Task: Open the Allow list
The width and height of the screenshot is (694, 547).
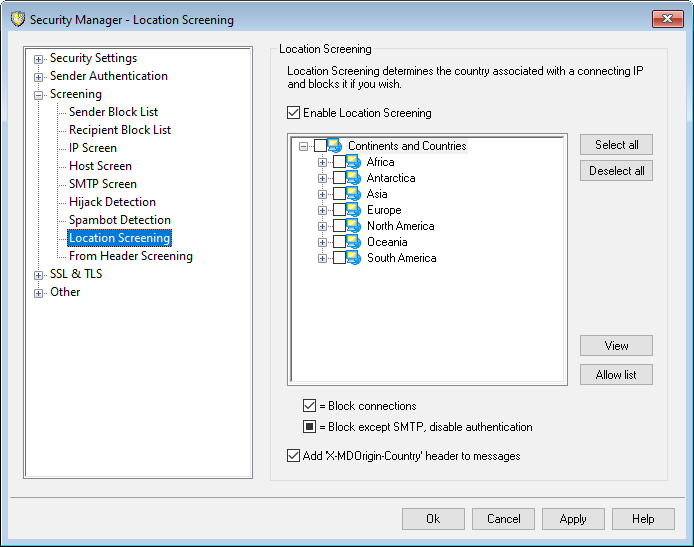Action: (616, 374)
